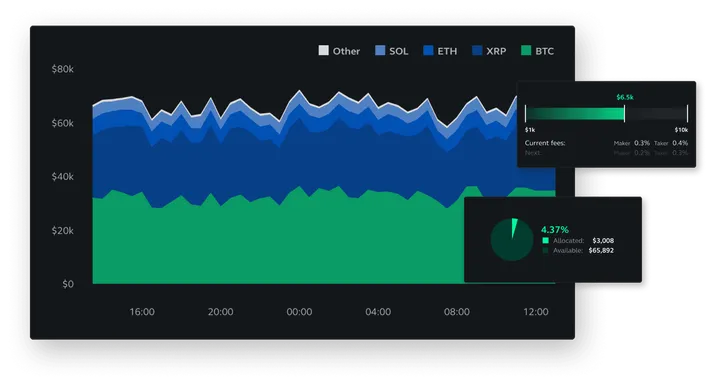
Task: Toggle the Other series legend swatch
Action: (x=323, y=50)
